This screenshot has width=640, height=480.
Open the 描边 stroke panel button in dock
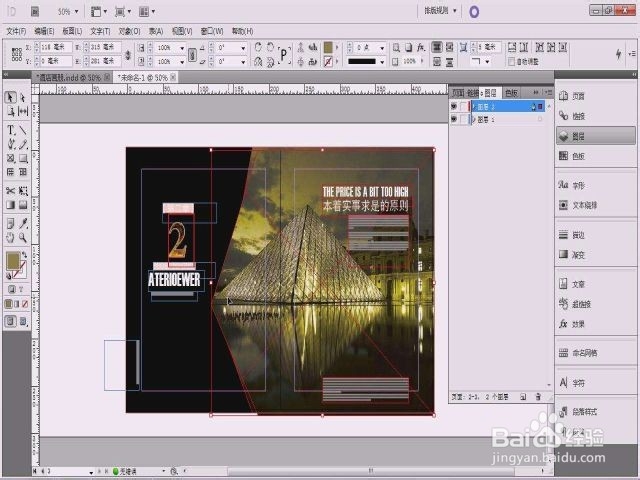[596, 235]
